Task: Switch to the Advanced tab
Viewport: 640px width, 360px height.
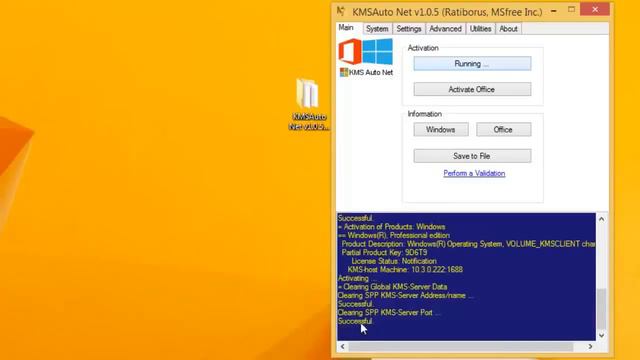Action: point(445,29)
